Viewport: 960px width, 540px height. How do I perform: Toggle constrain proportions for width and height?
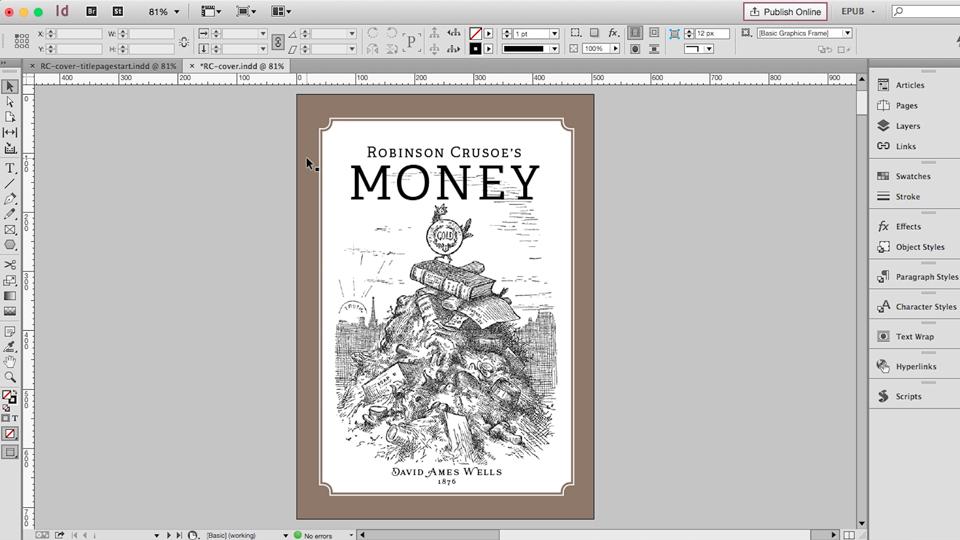pyautogui.click(x=184, y=42)
